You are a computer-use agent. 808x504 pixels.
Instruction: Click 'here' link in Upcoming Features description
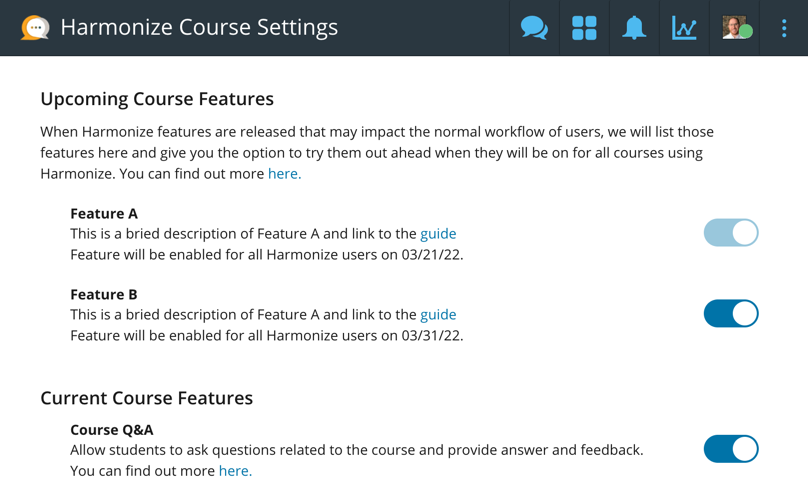coord(284,174)
